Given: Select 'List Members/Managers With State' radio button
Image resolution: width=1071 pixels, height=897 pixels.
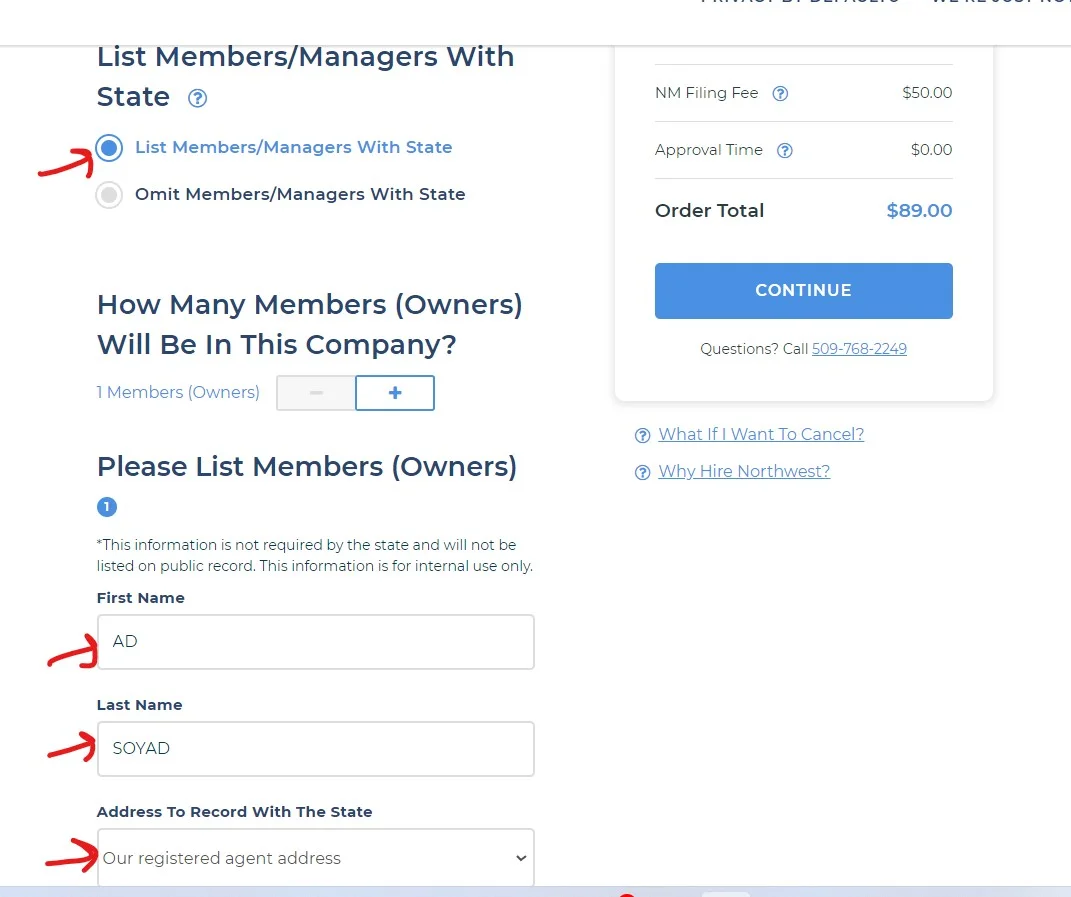Looking at the screenshot, I should [x=109, y=148].
